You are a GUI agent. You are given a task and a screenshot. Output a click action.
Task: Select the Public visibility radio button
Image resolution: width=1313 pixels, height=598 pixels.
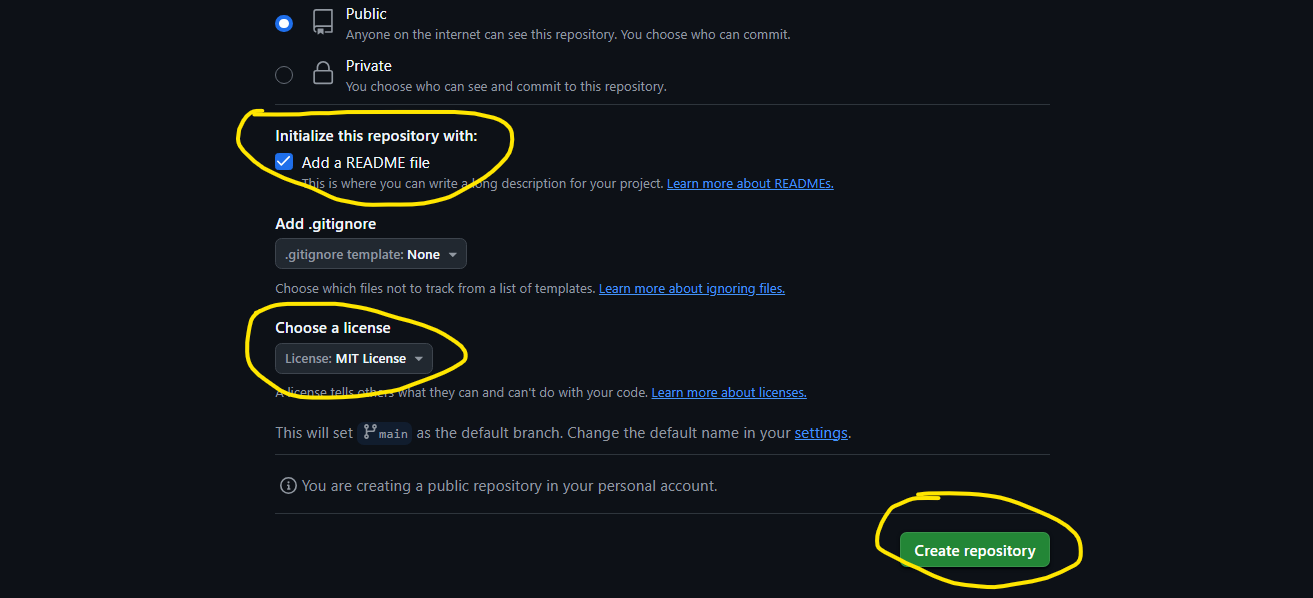(284, 23)
